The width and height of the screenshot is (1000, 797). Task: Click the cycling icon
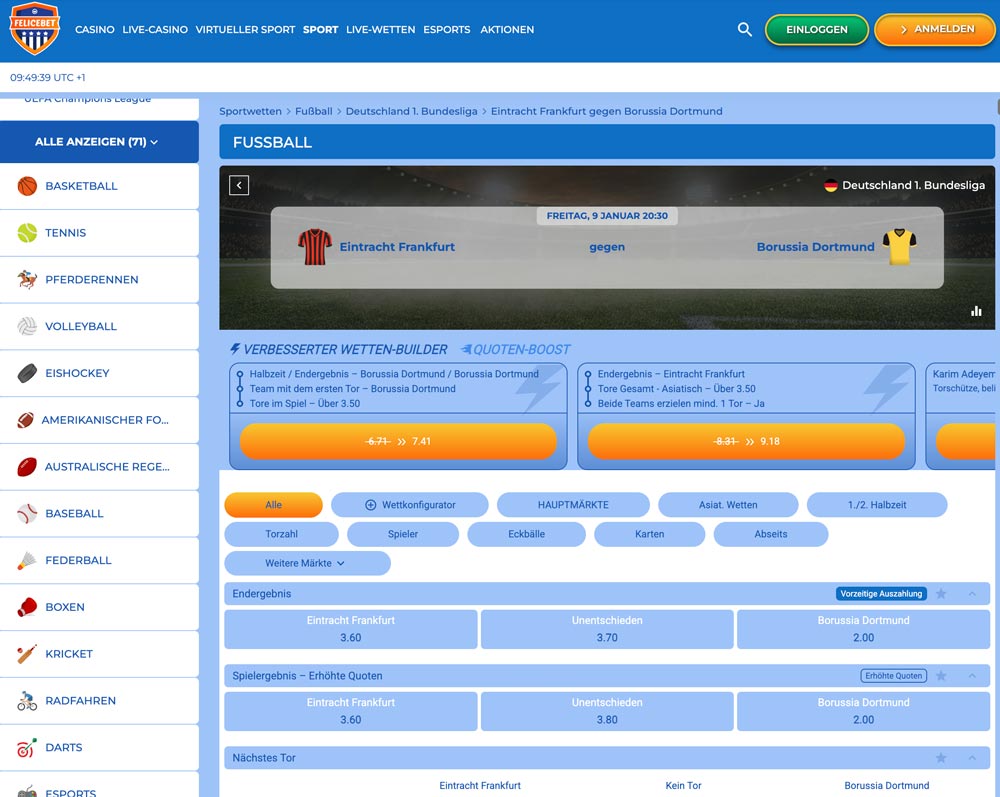click(27, 701)
